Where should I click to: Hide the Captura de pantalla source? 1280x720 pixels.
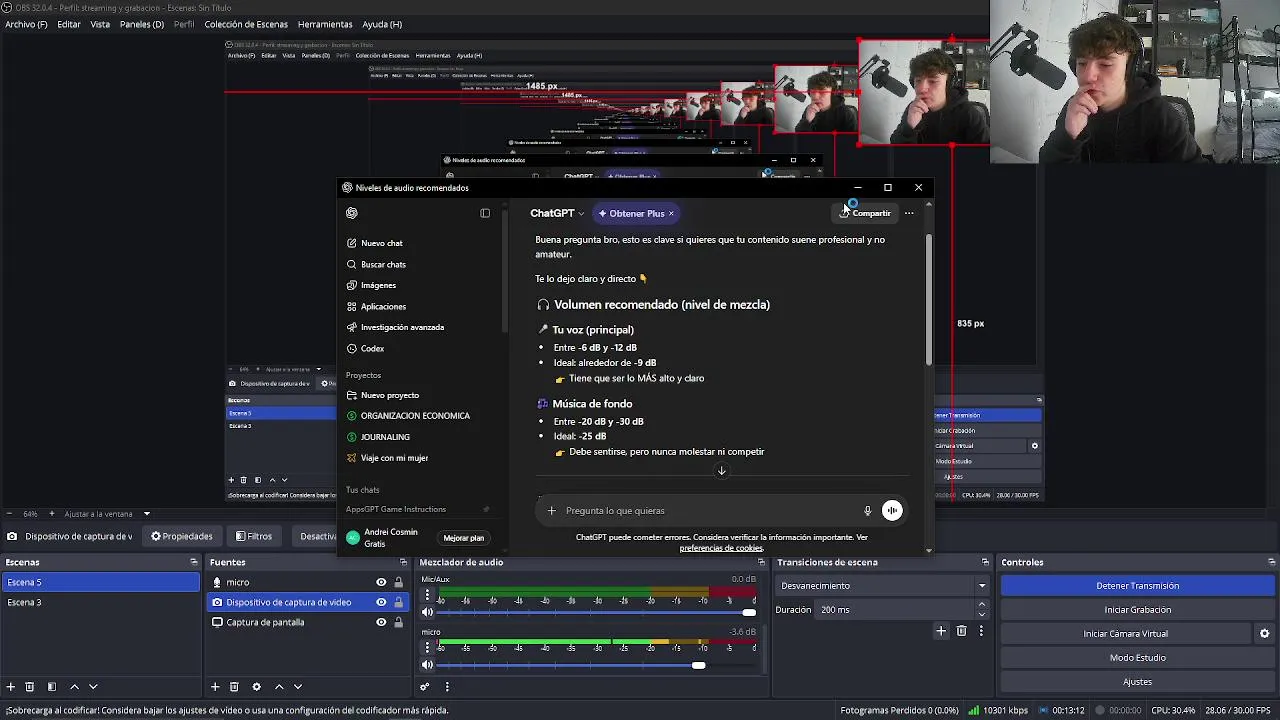pyautogui.click(x=381, y=623)
